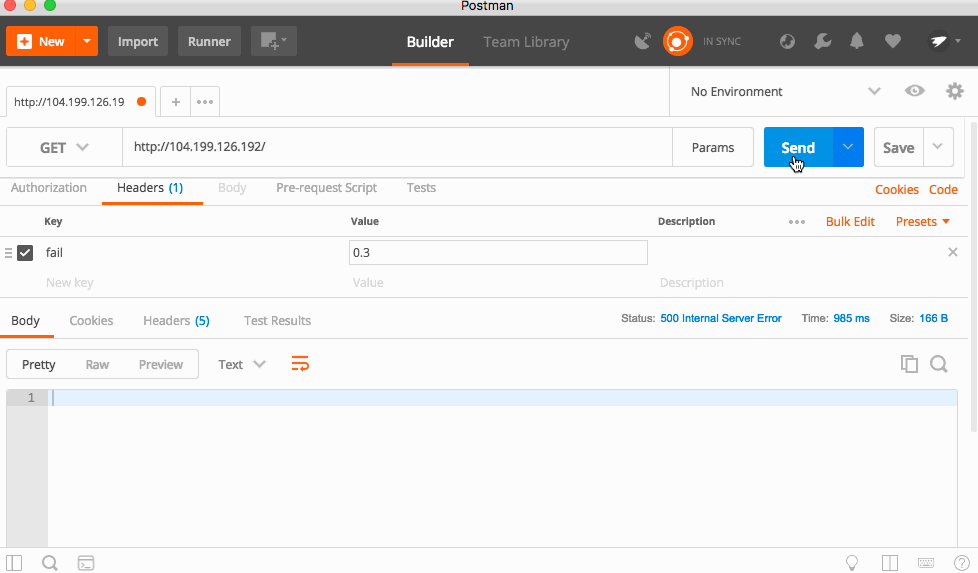Open the new window icon dropdown
This screenshot has width=978, height=573.
click(274, 41)
